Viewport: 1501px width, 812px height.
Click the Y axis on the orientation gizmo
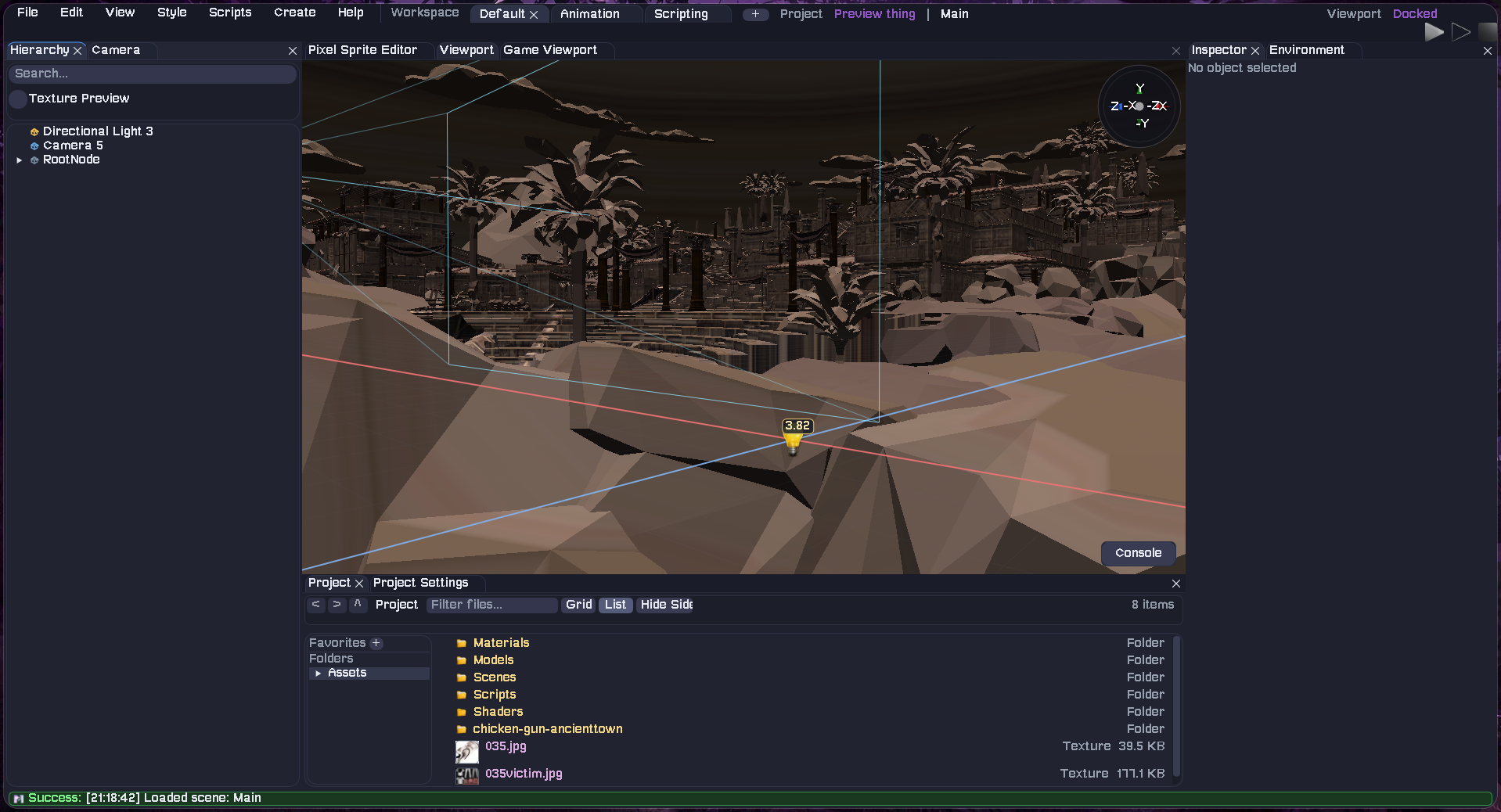(x=1139, y=88)
